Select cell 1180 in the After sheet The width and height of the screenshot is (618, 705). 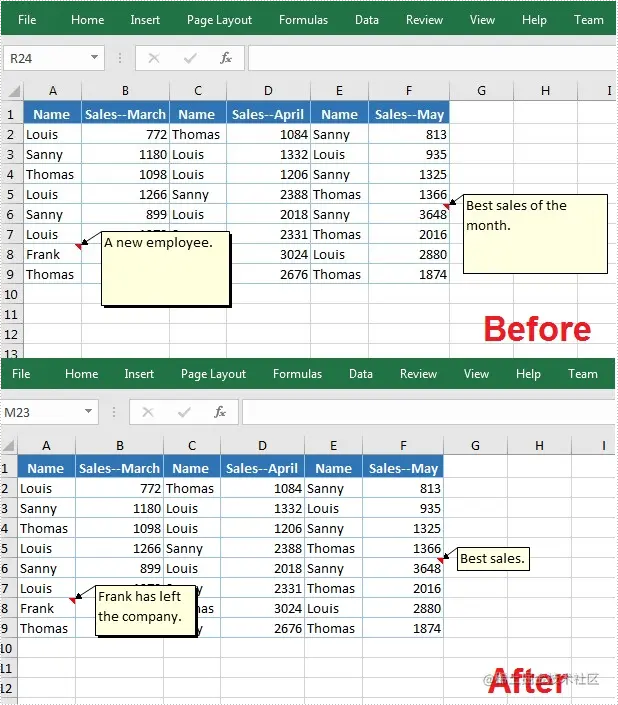point(120,509)
